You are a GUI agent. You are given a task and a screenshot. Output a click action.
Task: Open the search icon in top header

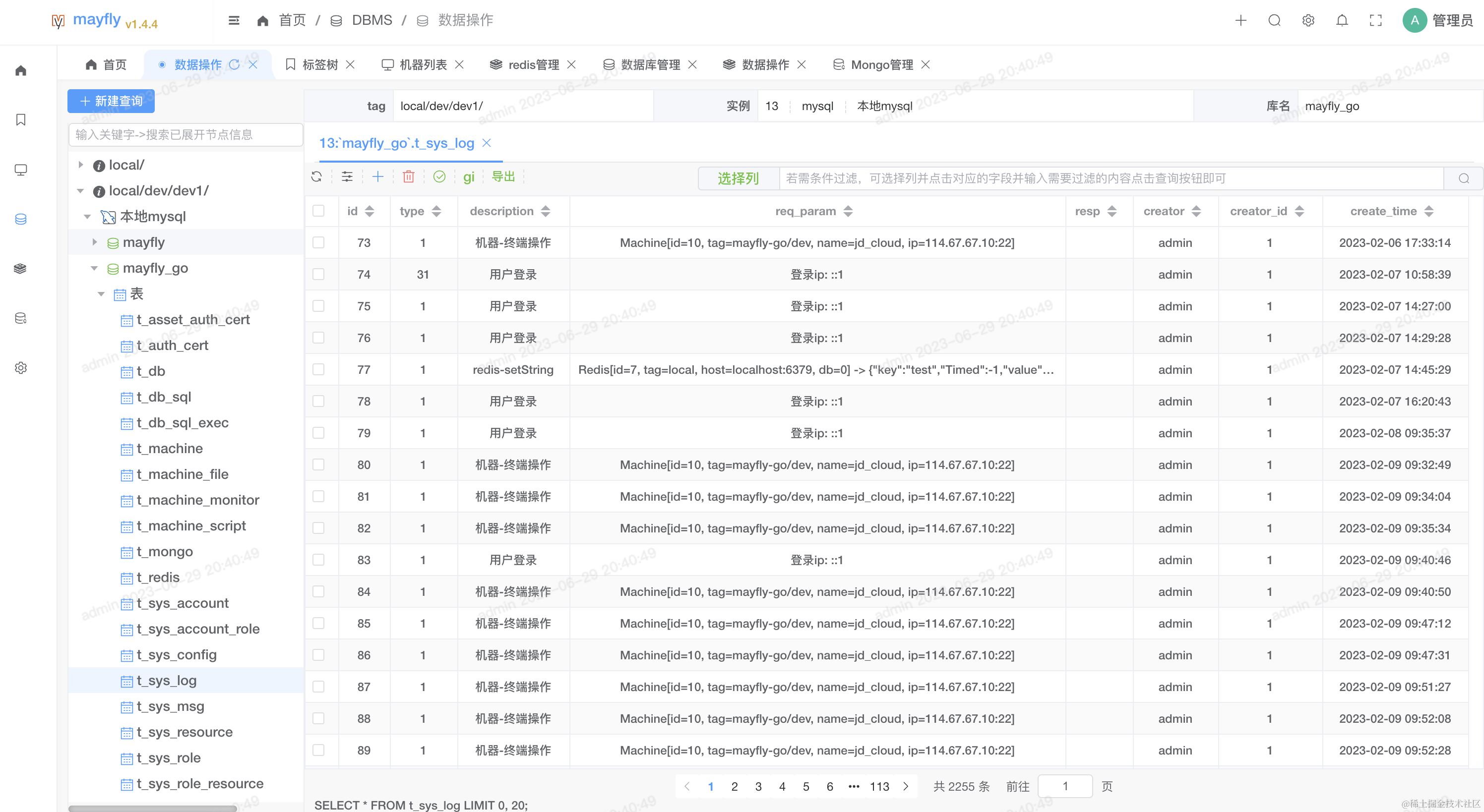point(1274,21)
